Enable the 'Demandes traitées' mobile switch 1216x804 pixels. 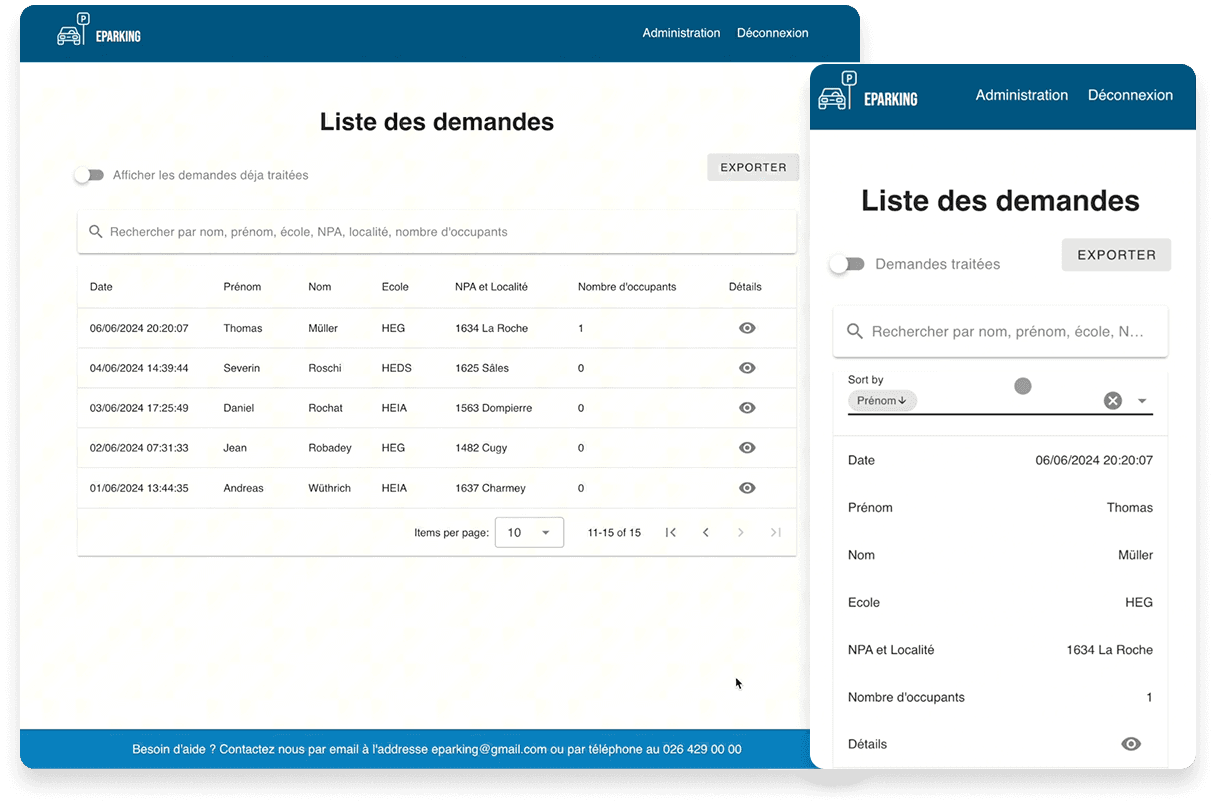coord(846,264)
